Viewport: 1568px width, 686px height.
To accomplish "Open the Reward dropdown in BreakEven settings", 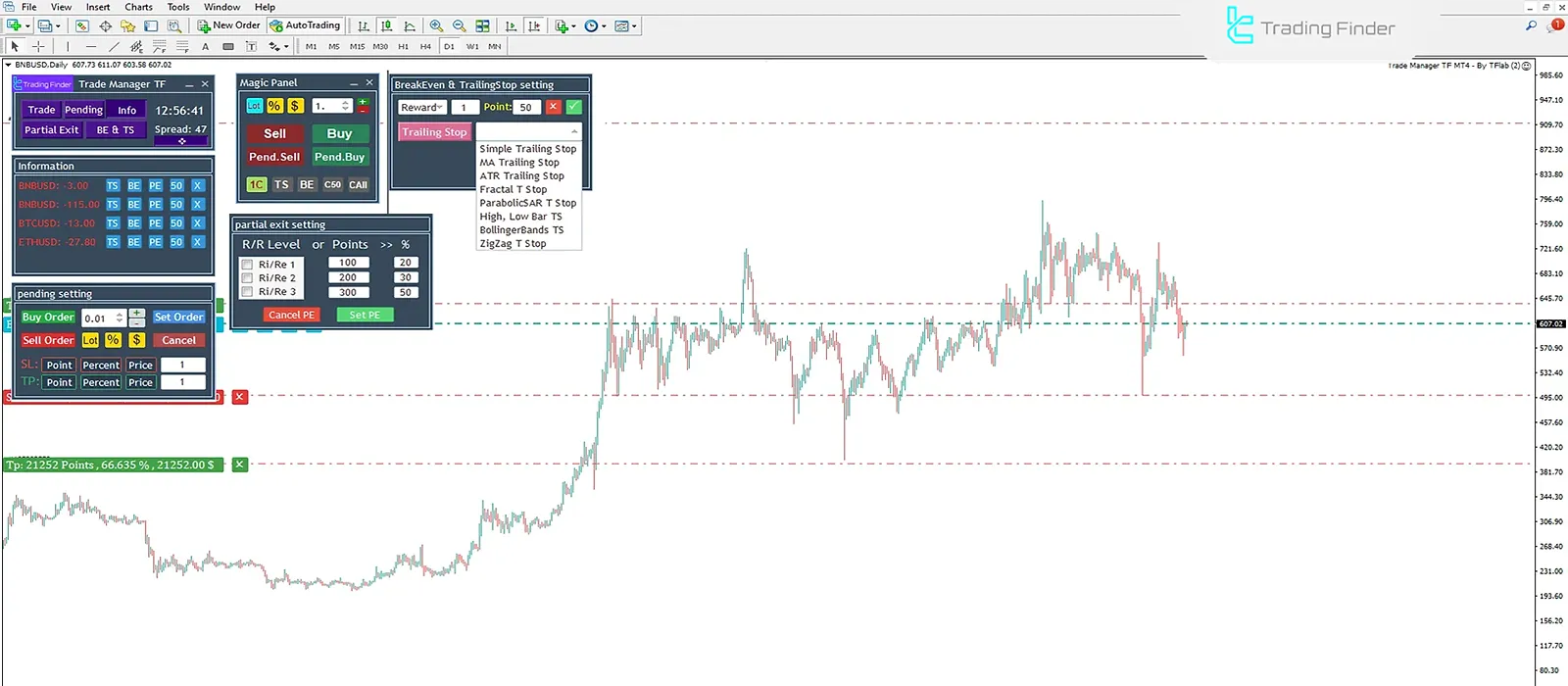I will 422,107.
